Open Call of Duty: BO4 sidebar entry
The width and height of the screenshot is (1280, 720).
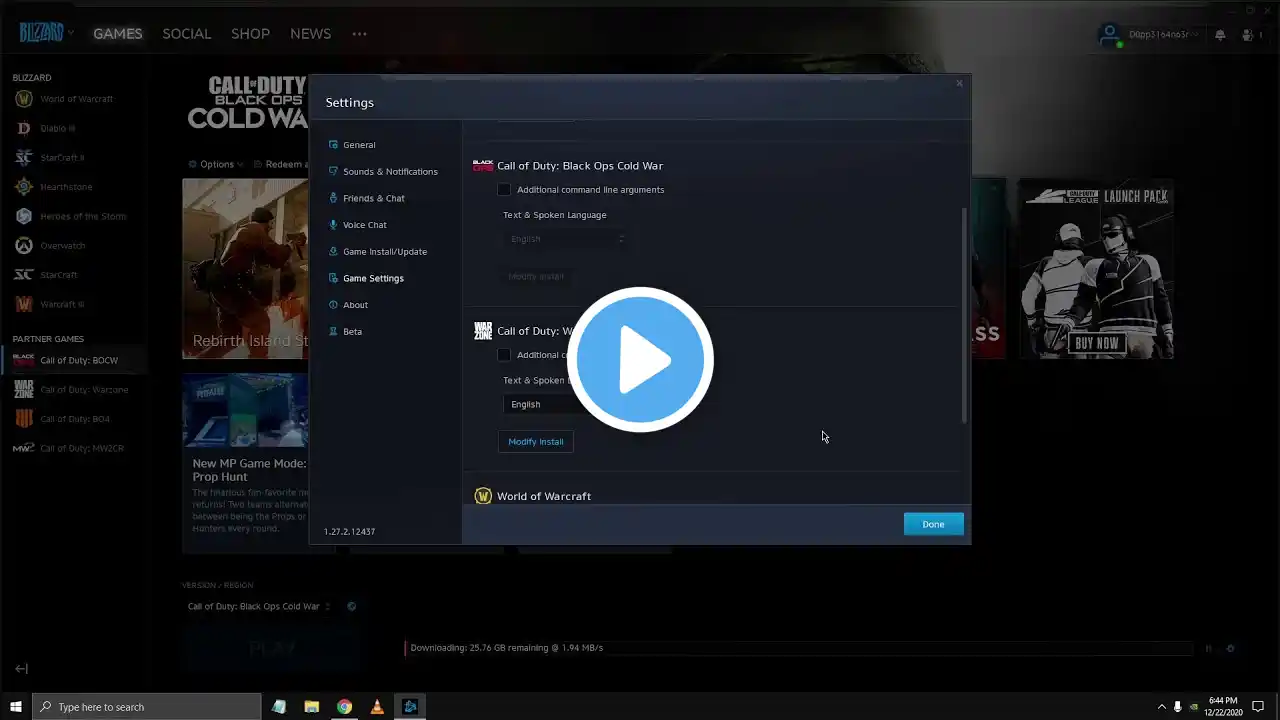pyautogui.click(x=62, y=419)
